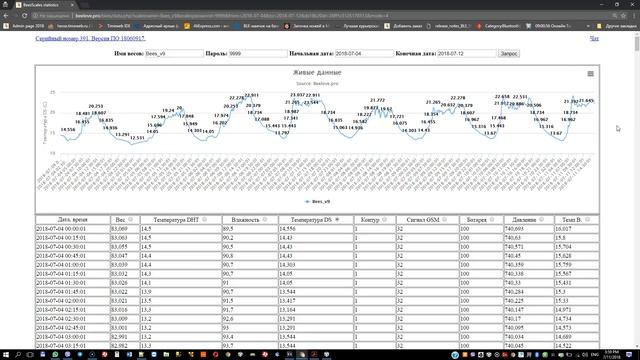Click the browser back arrow
This screenshot has width=640, height=360.
coord(6,16)
